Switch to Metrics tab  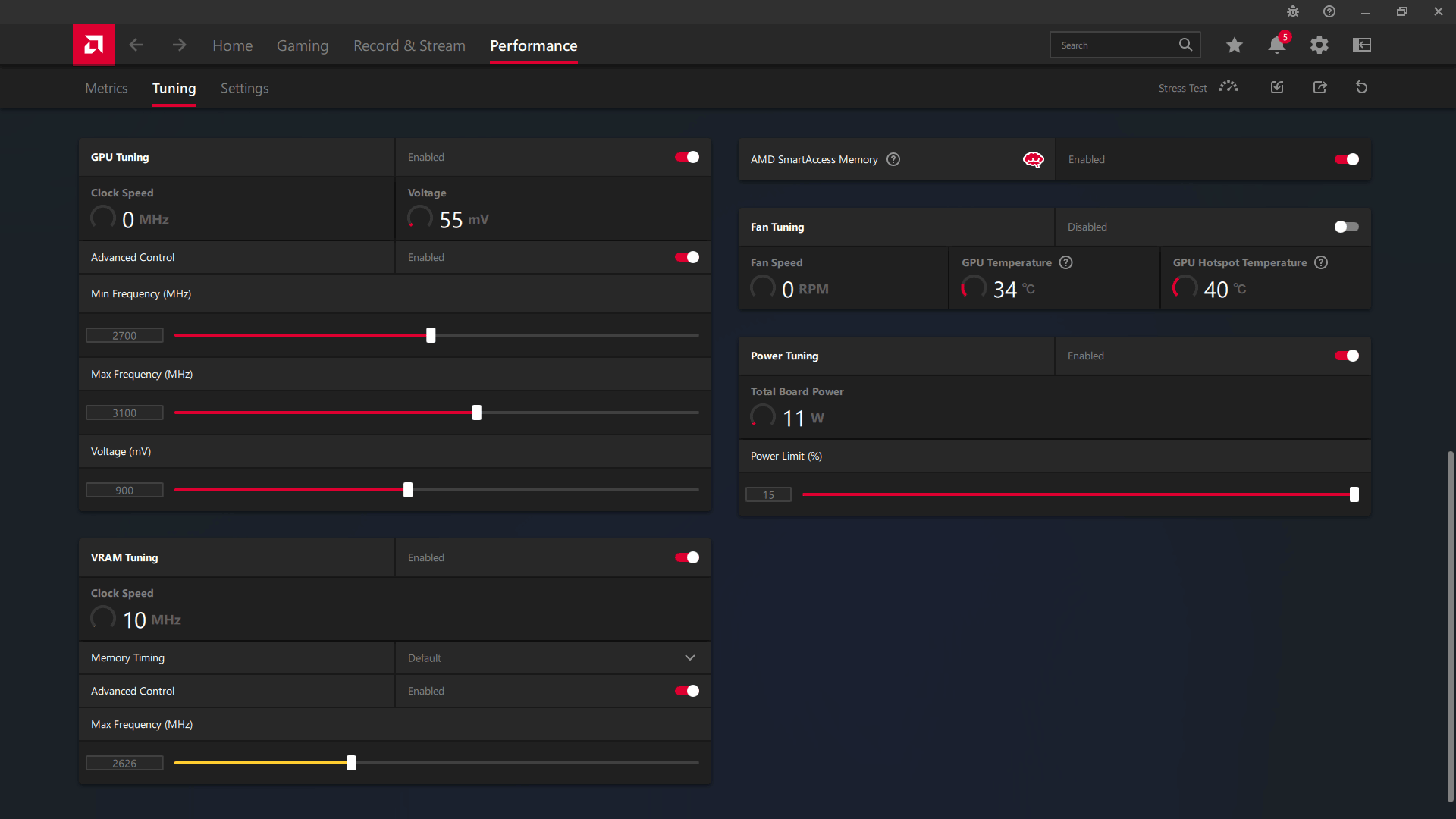pyautogui.click(x=106, y=88)
